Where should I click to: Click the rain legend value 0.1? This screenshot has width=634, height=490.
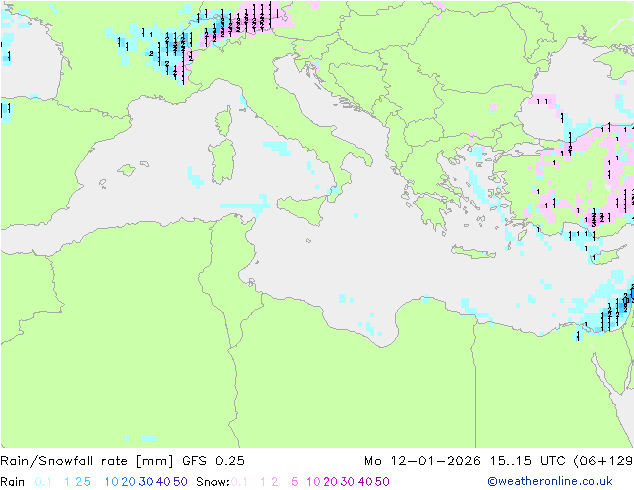tap(43, 482)
